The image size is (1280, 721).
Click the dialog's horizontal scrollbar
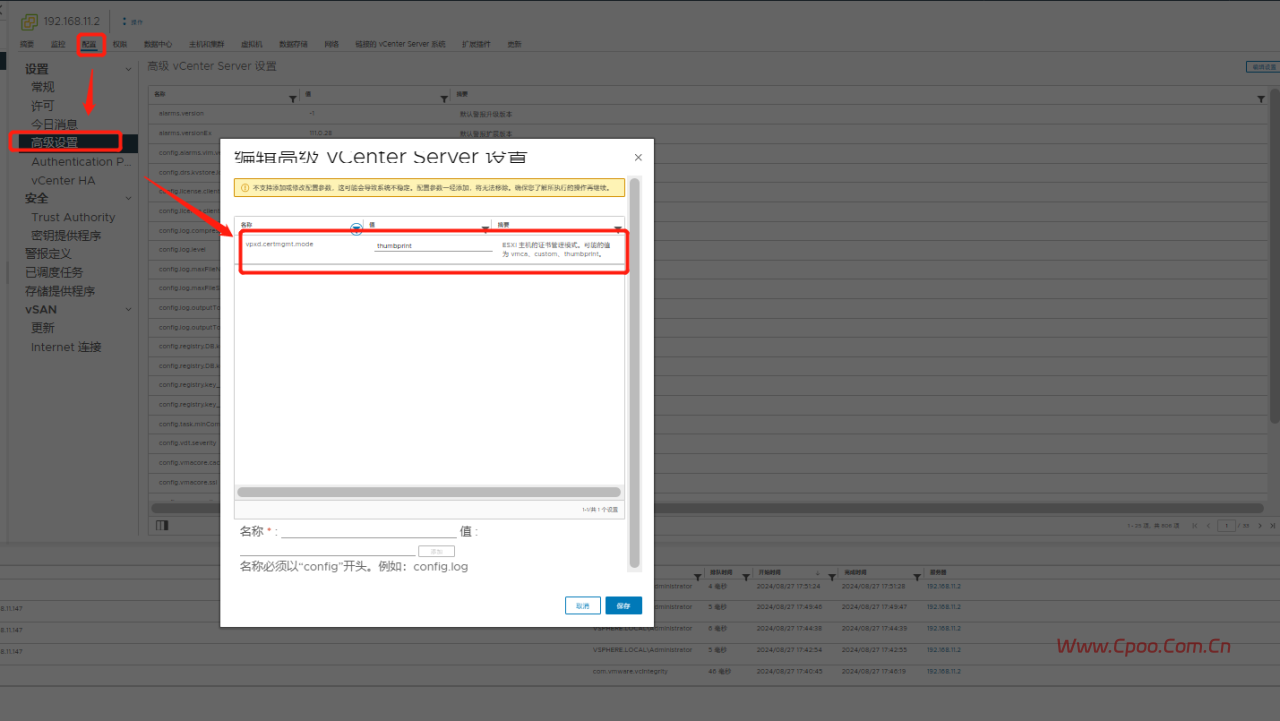point(429,492)
